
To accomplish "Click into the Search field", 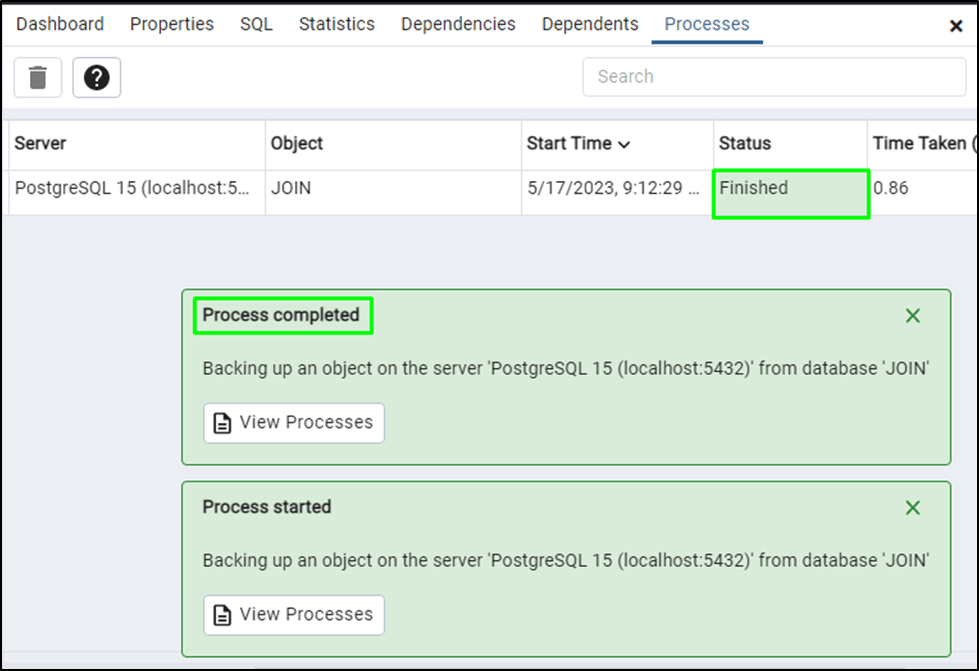I will (x=775, y=77).
